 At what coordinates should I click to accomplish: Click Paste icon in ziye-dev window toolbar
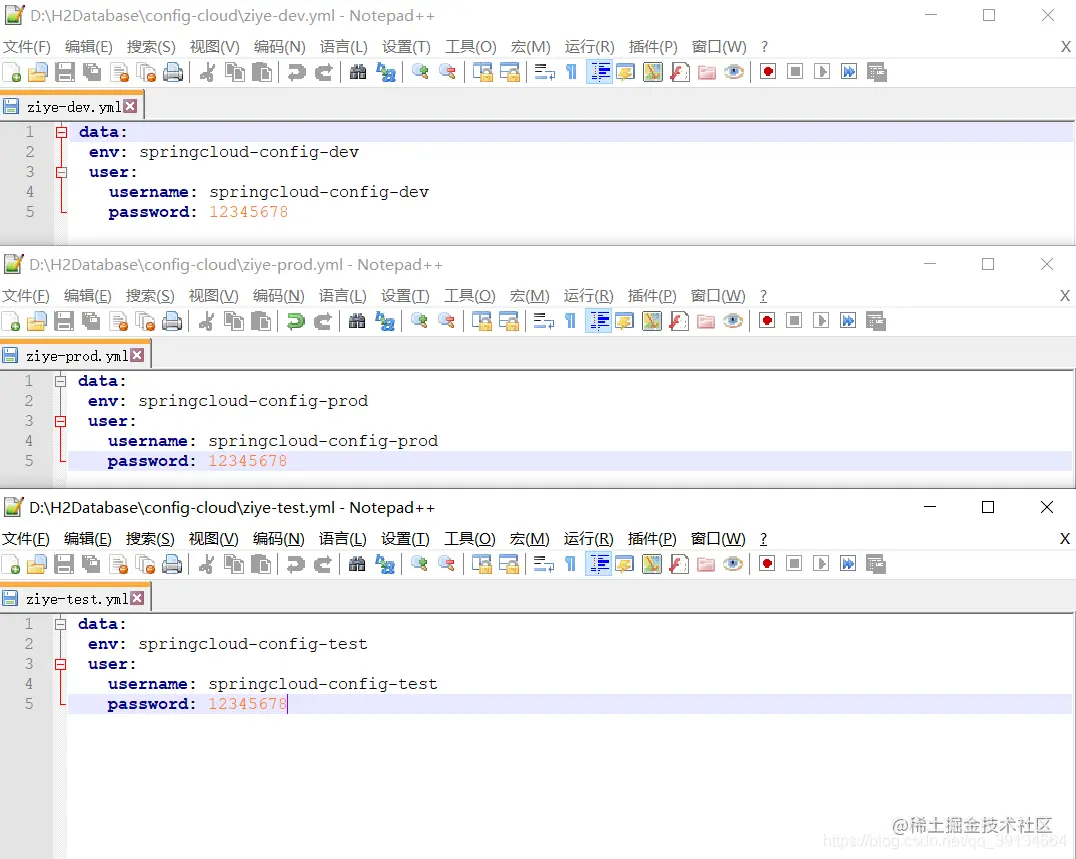pyautogui.click(x=261, y=72)
